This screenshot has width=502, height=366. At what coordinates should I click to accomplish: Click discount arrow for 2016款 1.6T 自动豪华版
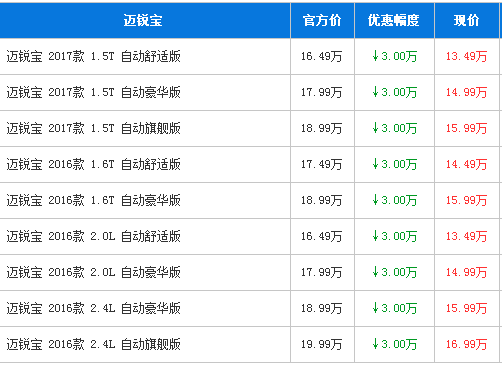(375, 200)
